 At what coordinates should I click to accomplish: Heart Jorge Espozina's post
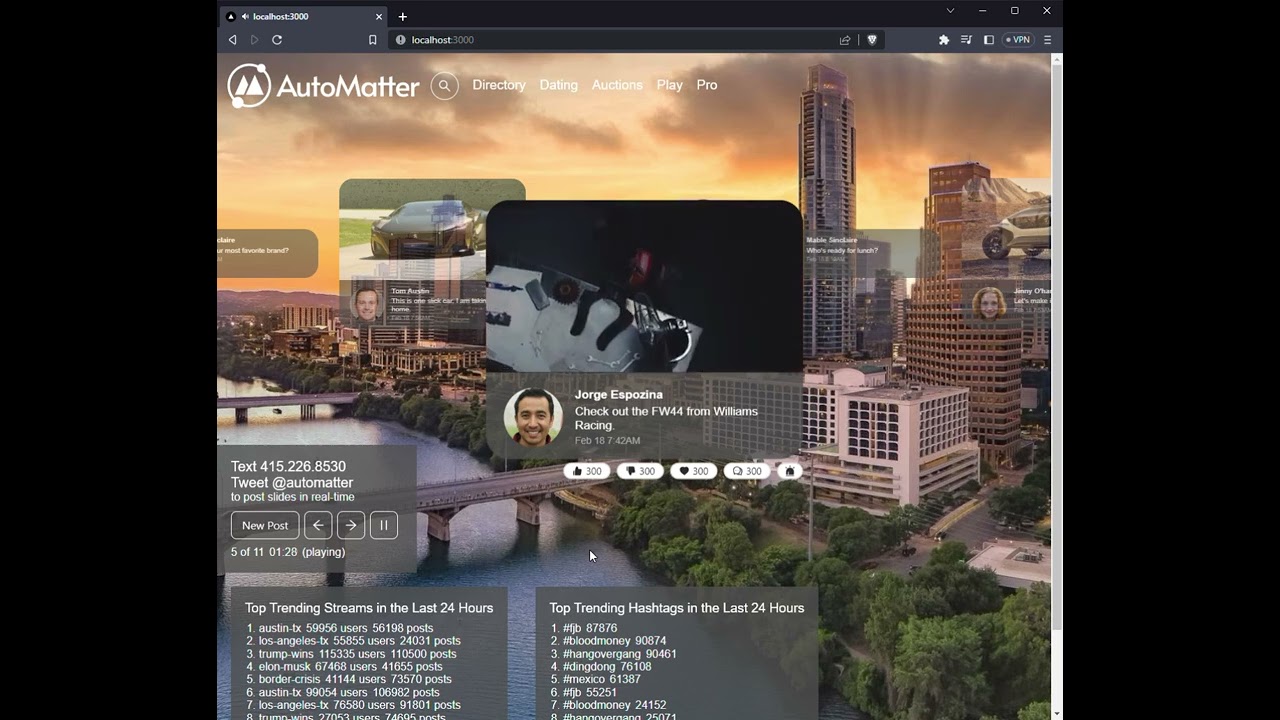point(693,471)
